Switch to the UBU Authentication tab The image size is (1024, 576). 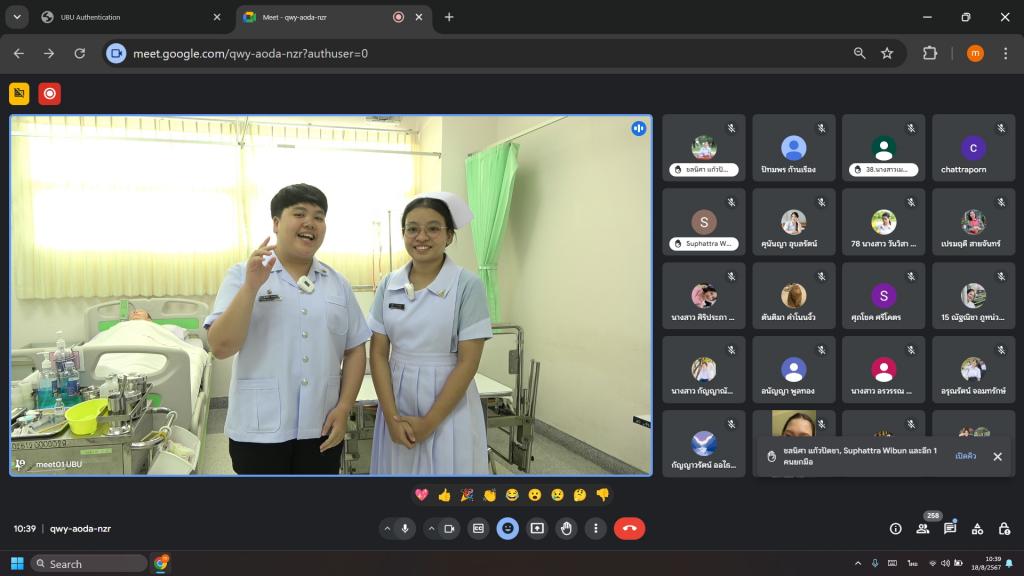click(x=120, y=17)
